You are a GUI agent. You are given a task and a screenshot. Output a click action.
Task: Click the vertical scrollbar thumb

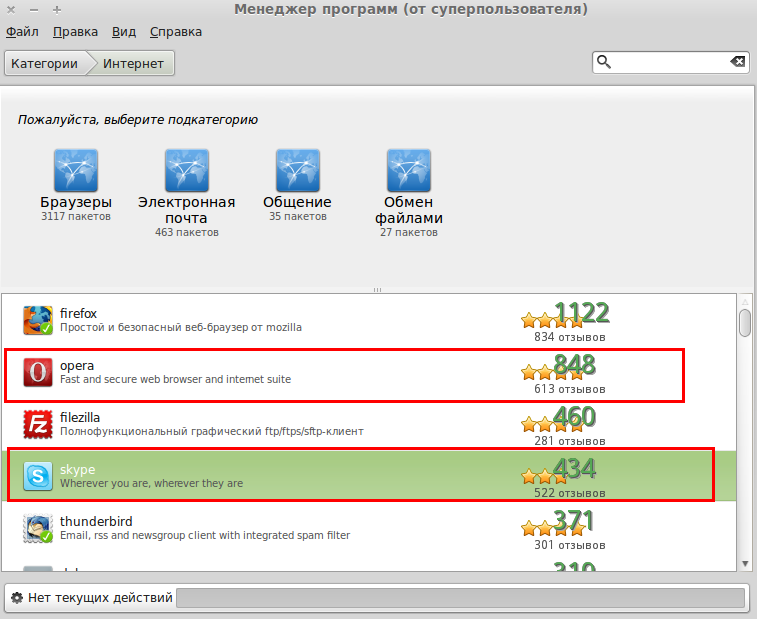point(745,323)
